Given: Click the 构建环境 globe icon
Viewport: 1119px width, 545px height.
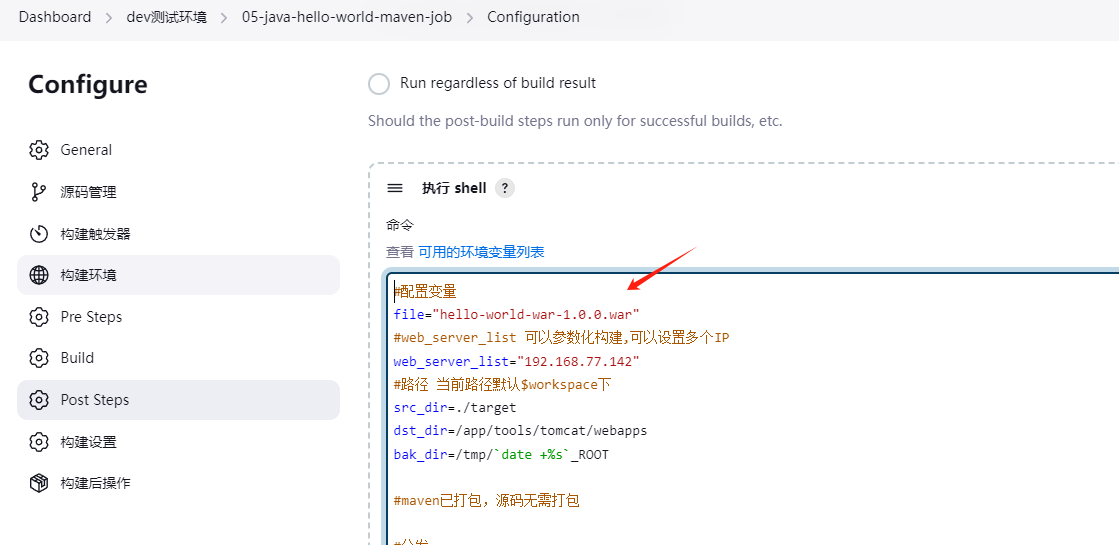Looking at the screenshot, I should pyautogui.click(x=39, y=275).
